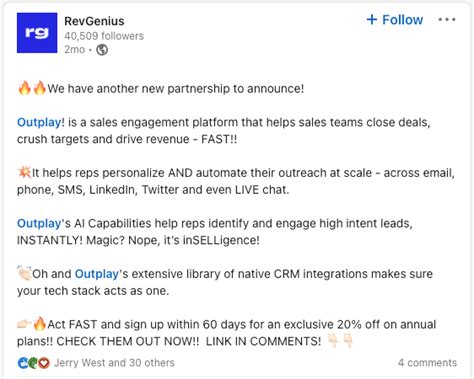Follow the RevGenius page
Image resolution: width=474 pixels, height=379 pixels.
coord(395,20)
